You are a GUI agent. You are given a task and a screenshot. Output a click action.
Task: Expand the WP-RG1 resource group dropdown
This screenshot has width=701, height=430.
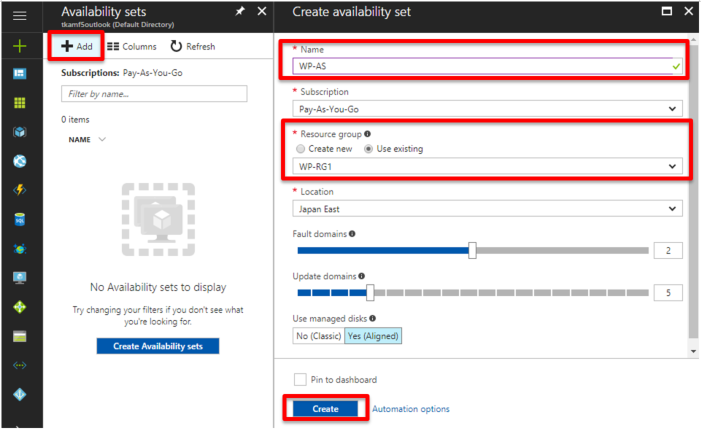pos(487,166)
